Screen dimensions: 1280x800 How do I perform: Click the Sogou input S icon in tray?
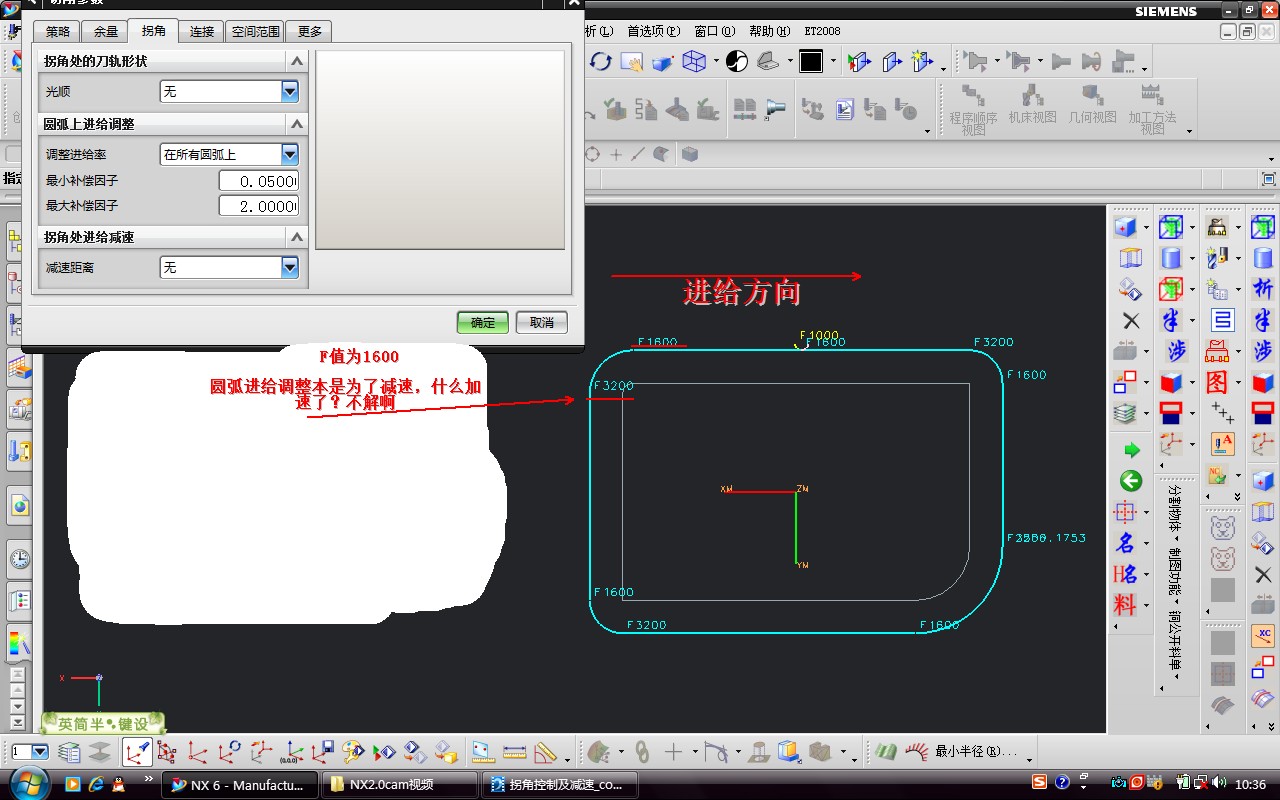[x=1040, y=782]
